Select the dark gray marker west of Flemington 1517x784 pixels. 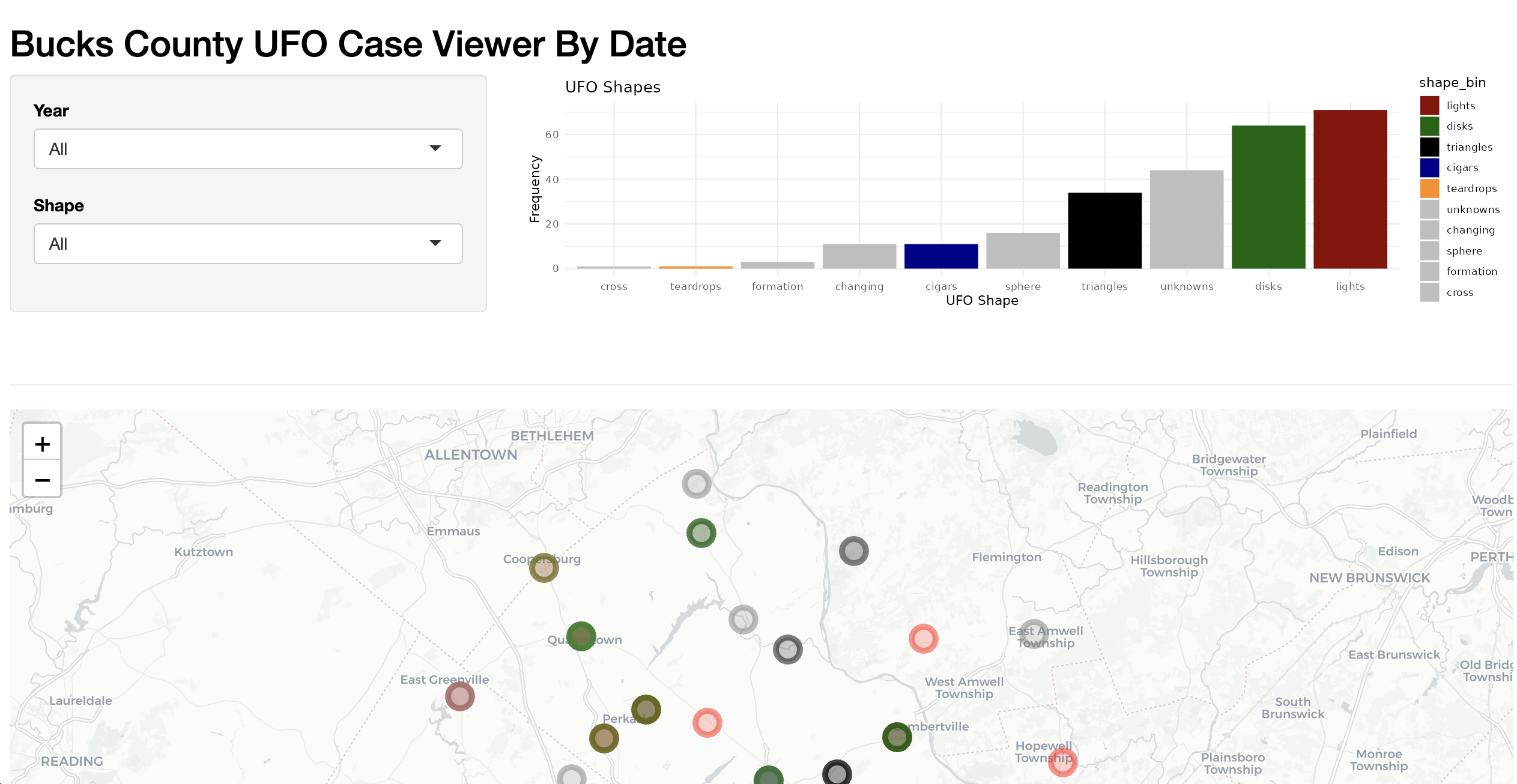(854, 551)
